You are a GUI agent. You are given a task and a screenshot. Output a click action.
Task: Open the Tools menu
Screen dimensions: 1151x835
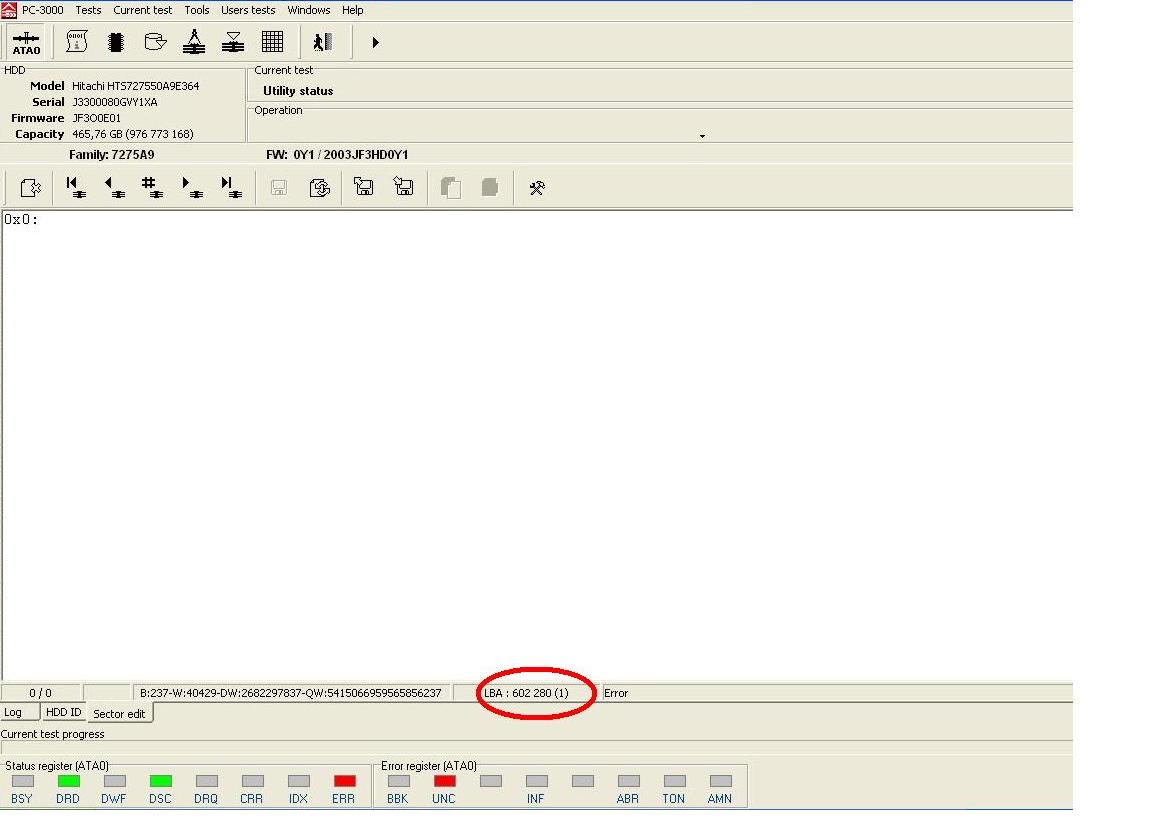pyautogui.click(x=197, y=10)
